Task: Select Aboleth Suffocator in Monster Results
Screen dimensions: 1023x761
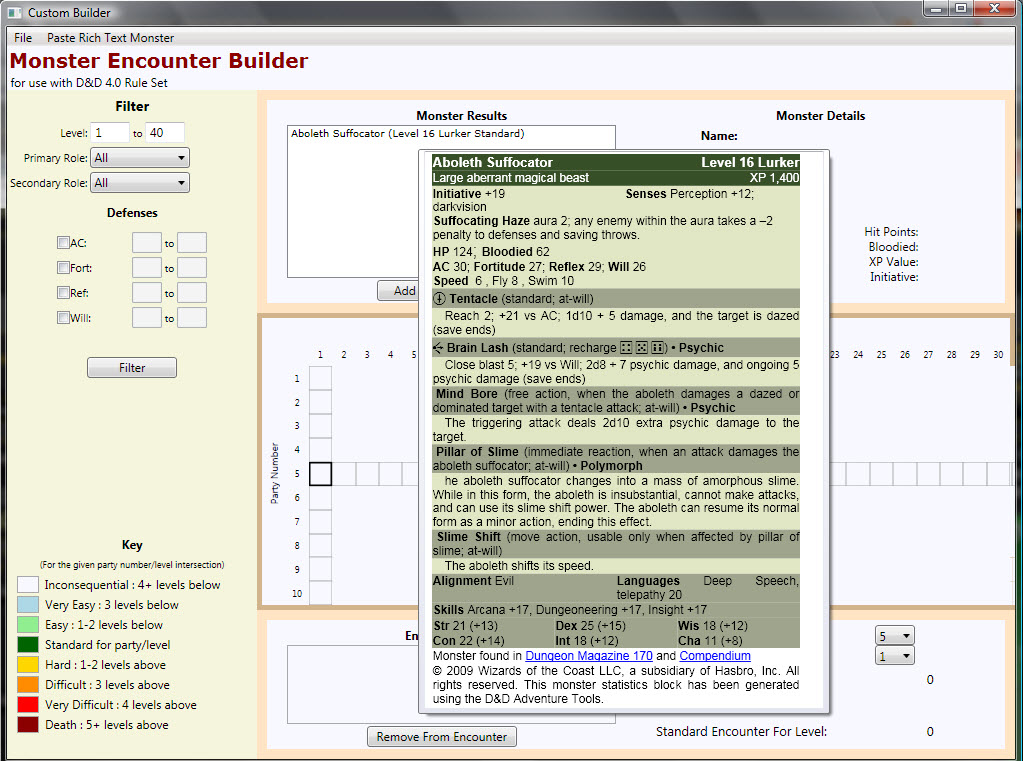Action: (x=407, y=134)
